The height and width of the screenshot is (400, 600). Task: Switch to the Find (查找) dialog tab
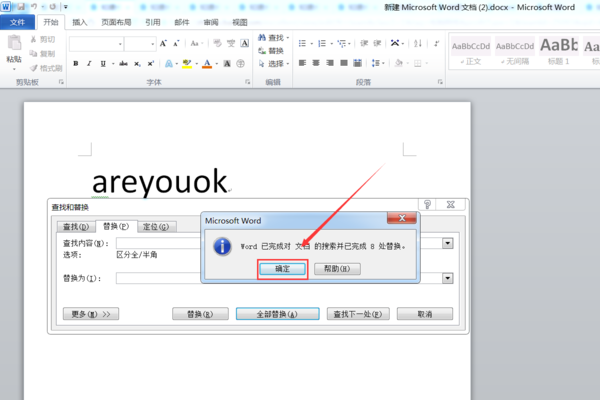76,227
